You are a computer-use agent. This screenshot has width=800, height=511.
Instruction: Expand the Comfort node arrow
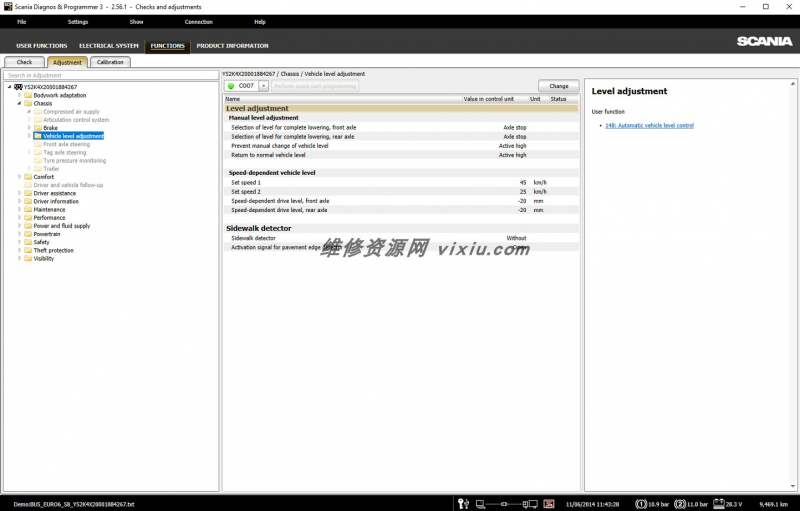pos(19,177)
